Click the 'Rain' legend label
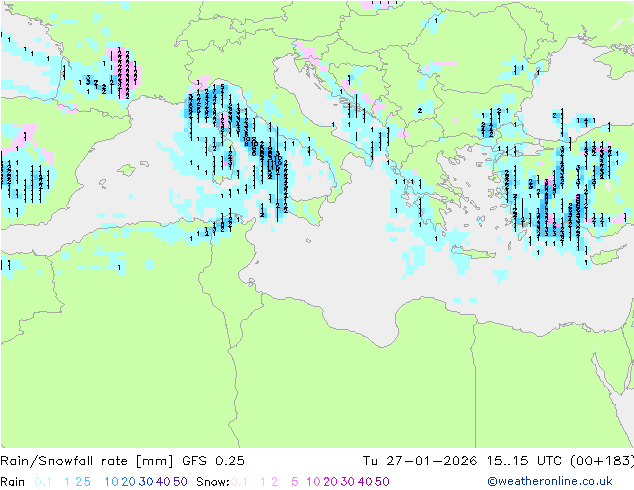Viewport: 634px width, 490px height. (13, 482)
